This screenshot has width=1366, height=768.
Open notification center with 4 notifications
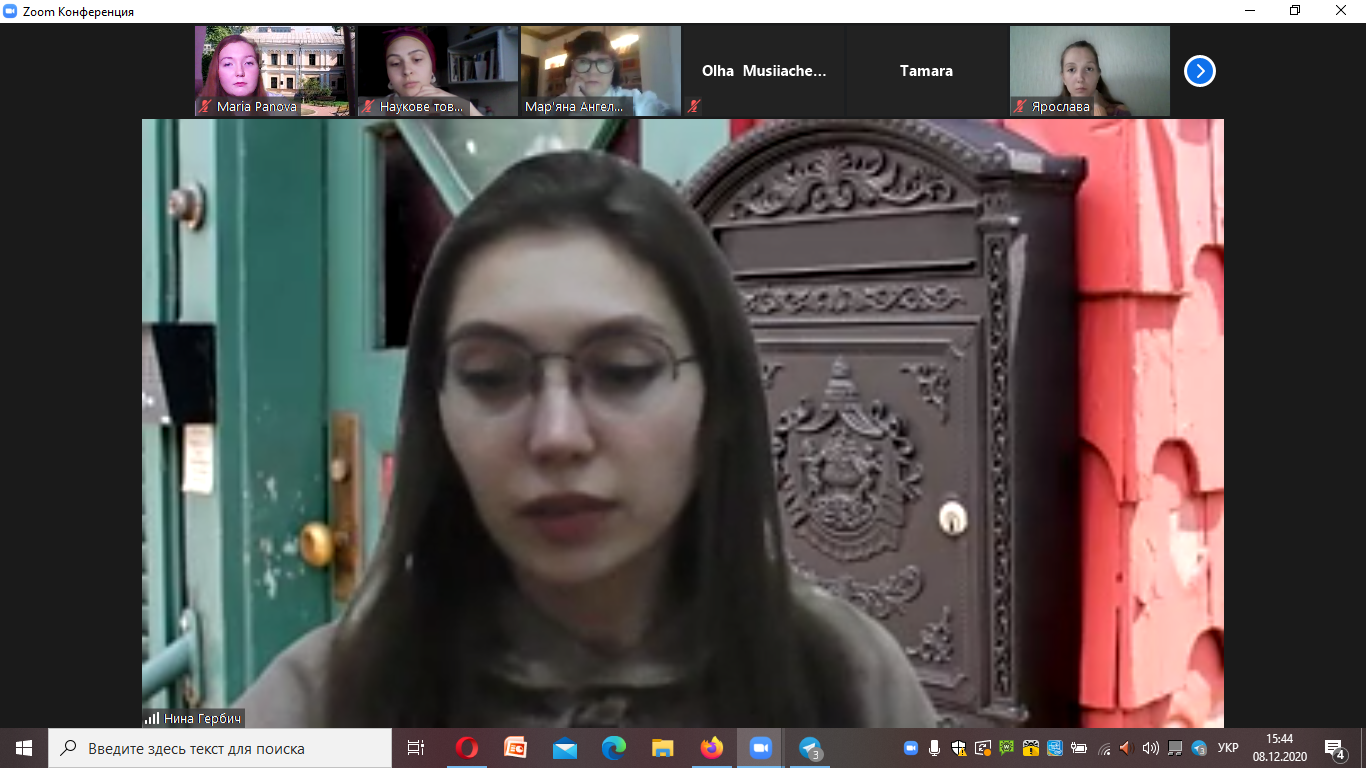[x=1335, y=748]
